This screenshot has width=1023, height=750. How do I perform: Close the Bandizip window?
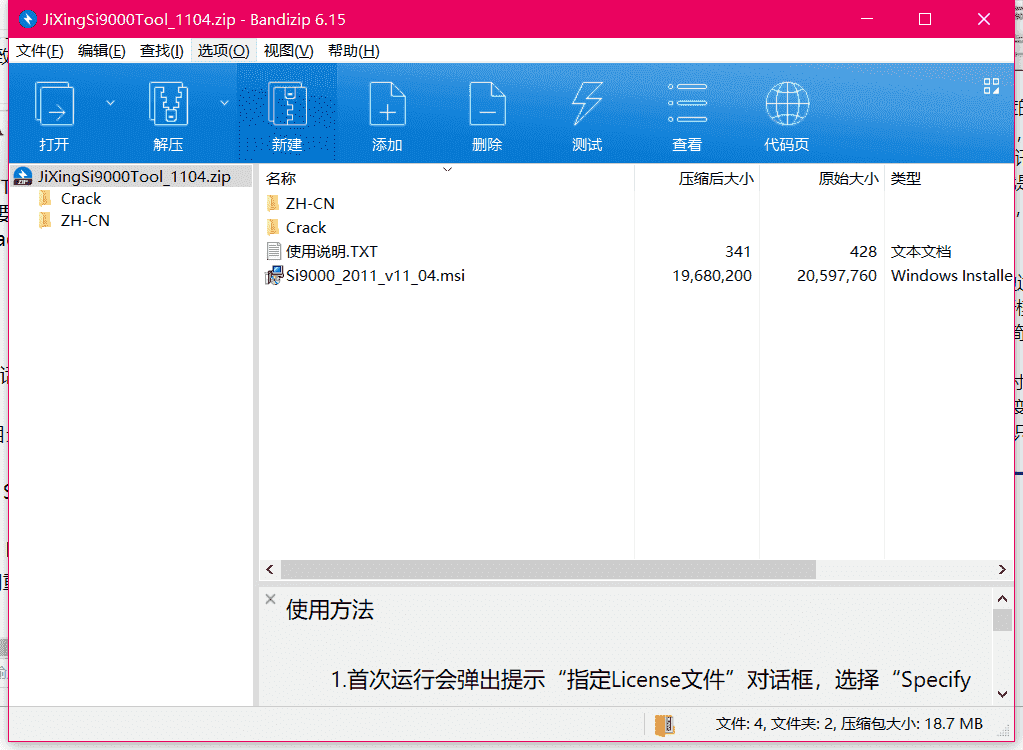coord(984,19)
